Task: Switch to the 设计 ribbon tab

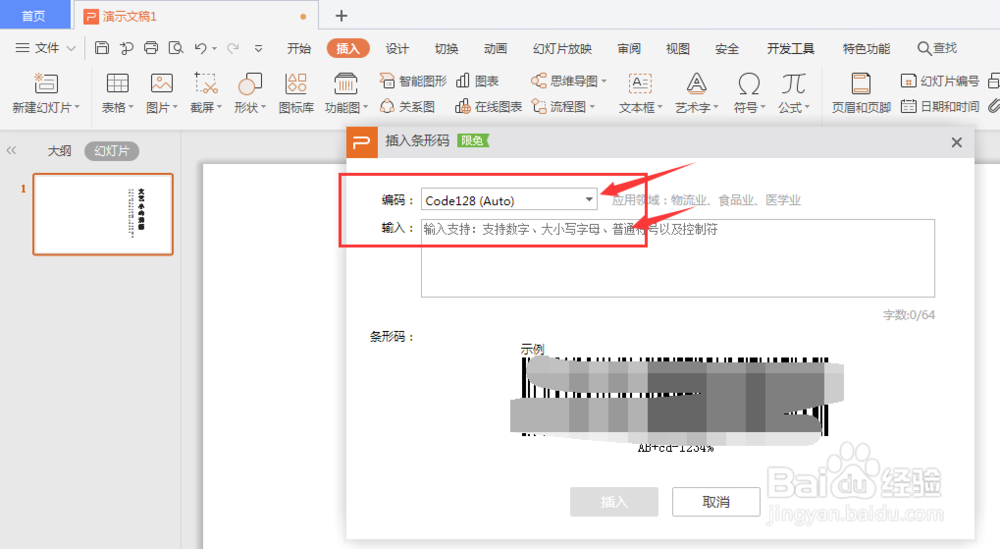Action: [397, 48]
